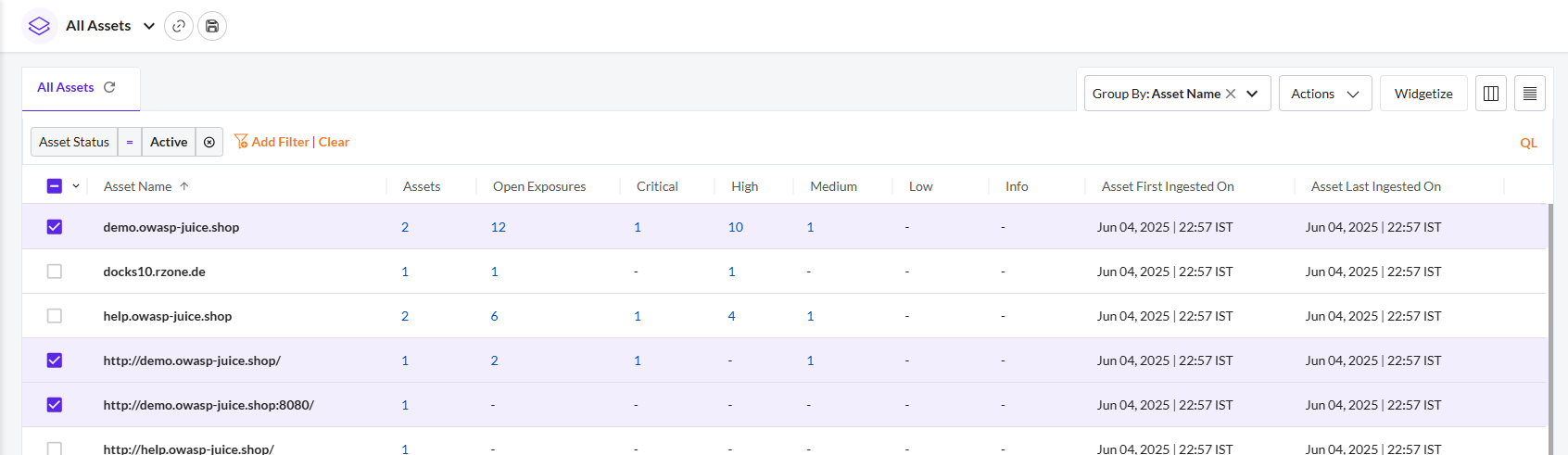Uncheck http://demo.owasp-juice.shop/ row checkbox
Viewport: 1568px width, 455px height.
click(55, 360)
